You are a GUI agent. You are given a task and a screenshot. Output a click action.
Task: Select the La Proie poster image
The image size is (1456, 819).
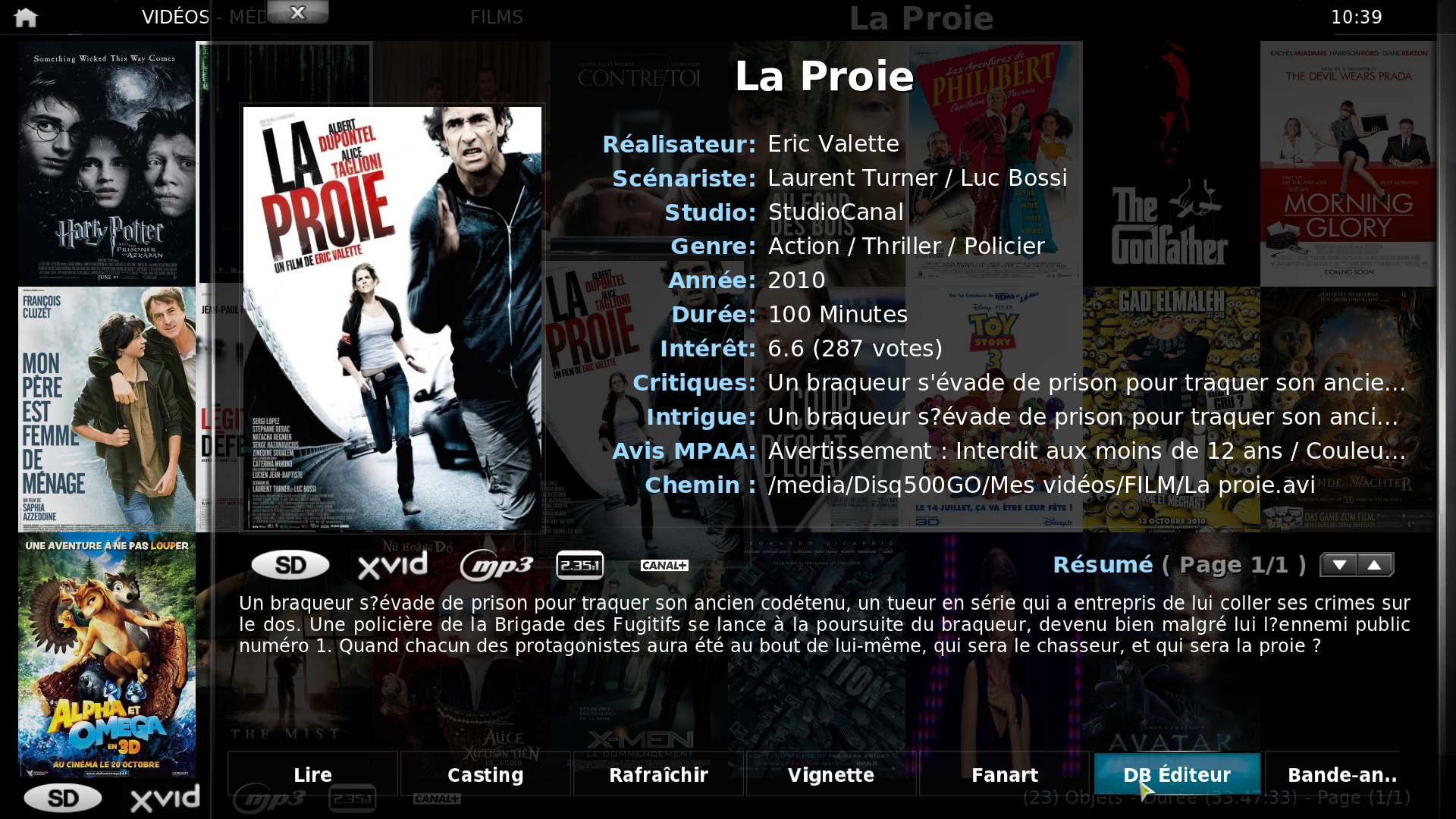tap(392, 318)
